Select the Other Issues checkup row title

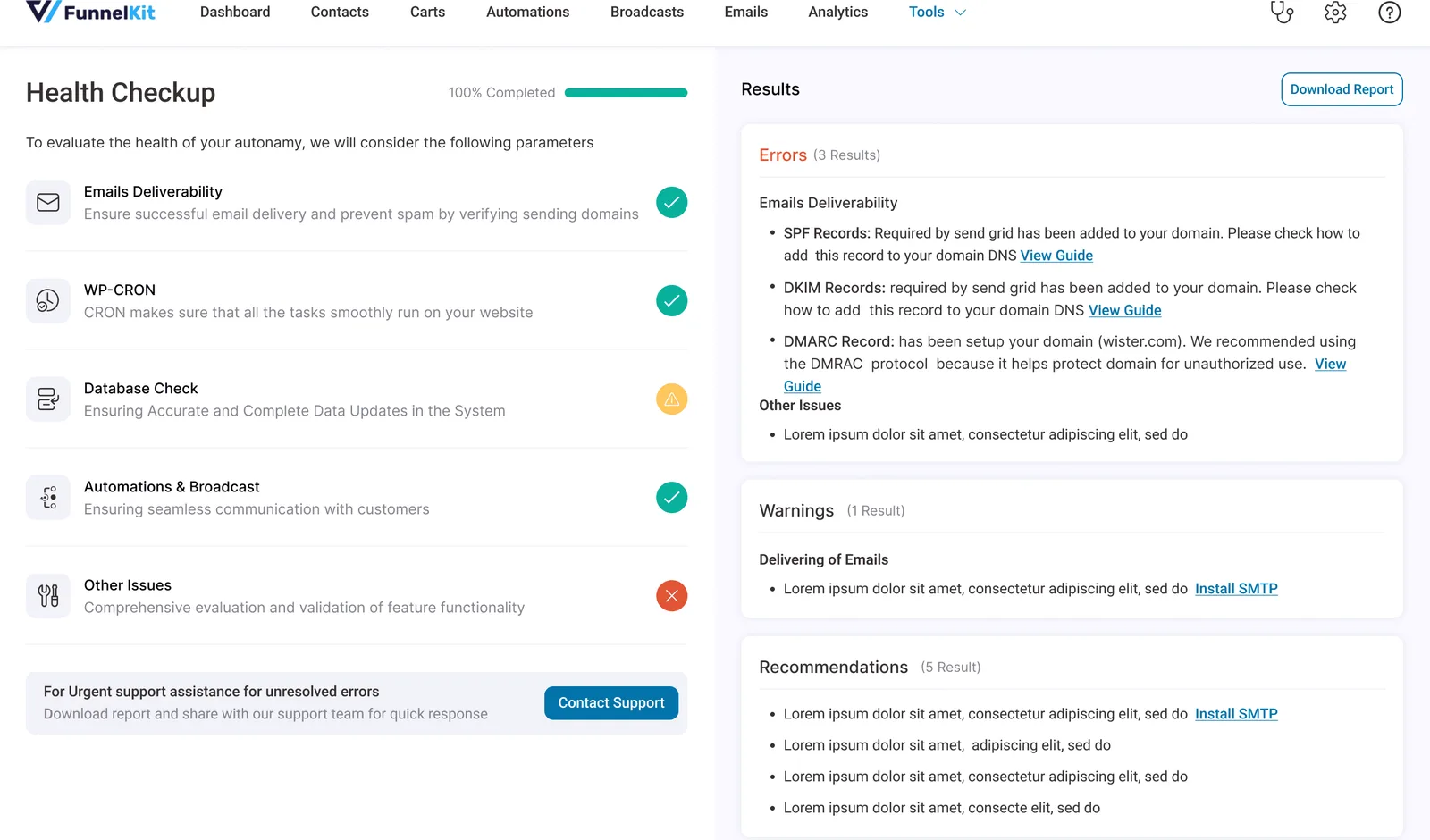(x=128, y=584)
